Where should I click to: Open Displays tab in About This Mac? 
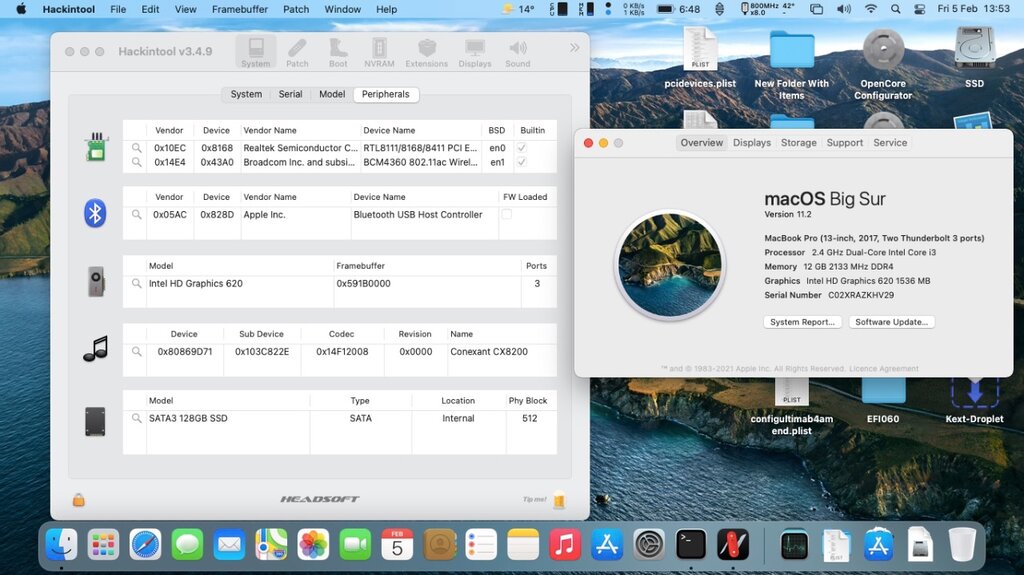coord(752,142)
